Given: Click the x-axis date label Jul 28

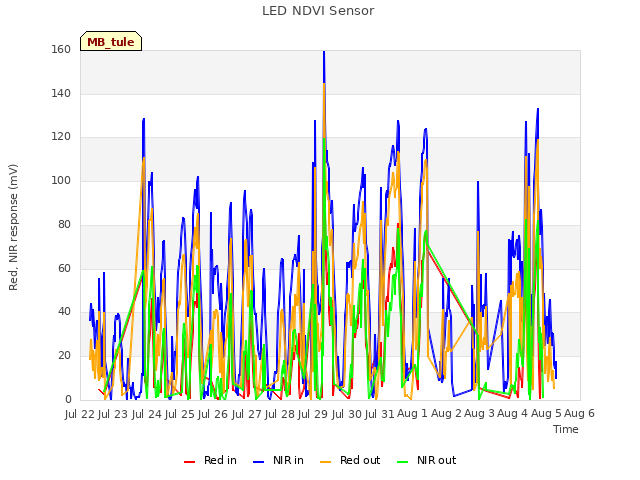Looking at the screenshot, I should pyautogui.click(x=280, y=414).
